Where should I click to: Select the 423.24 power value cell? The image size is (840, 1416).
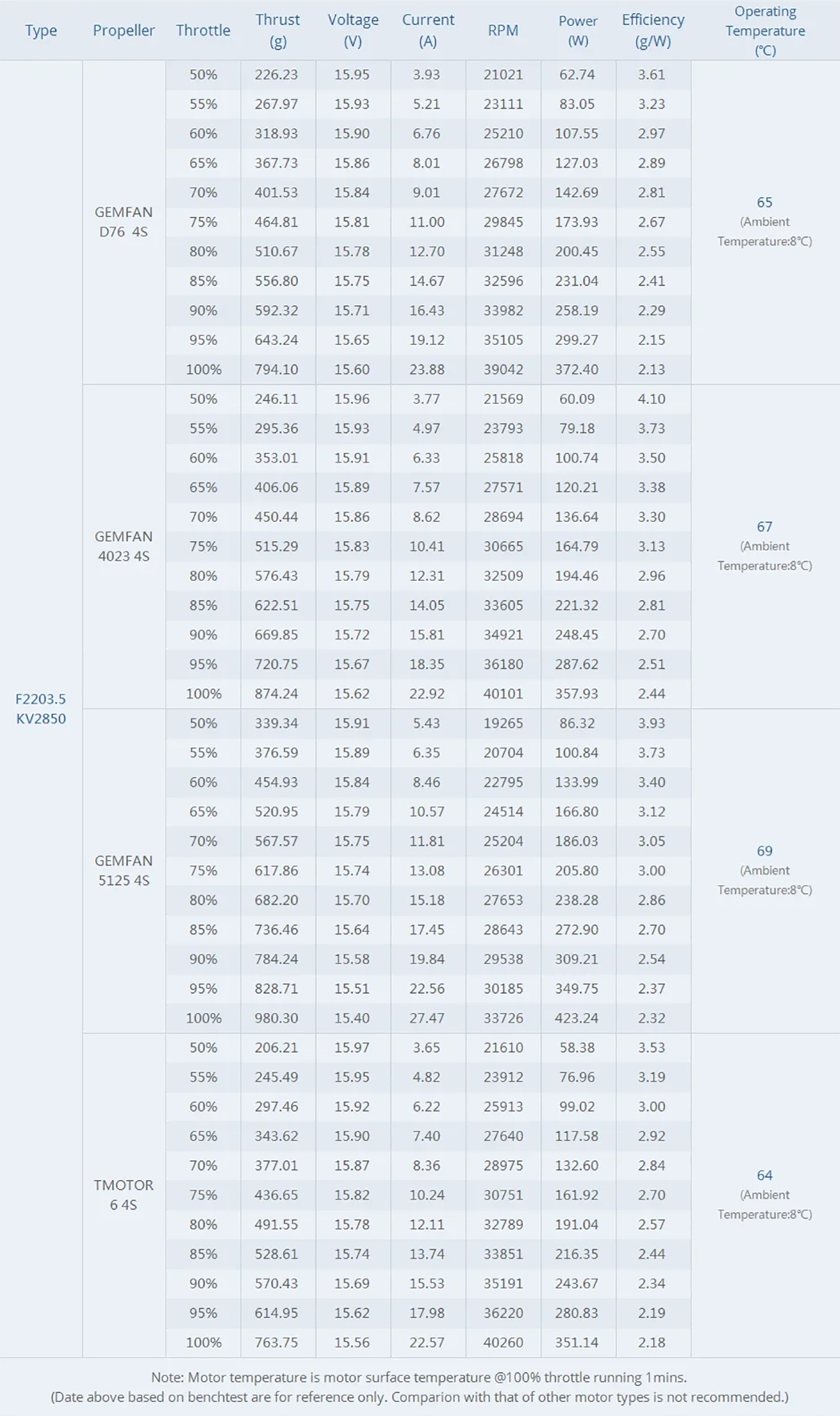[x=577, y=1018]
